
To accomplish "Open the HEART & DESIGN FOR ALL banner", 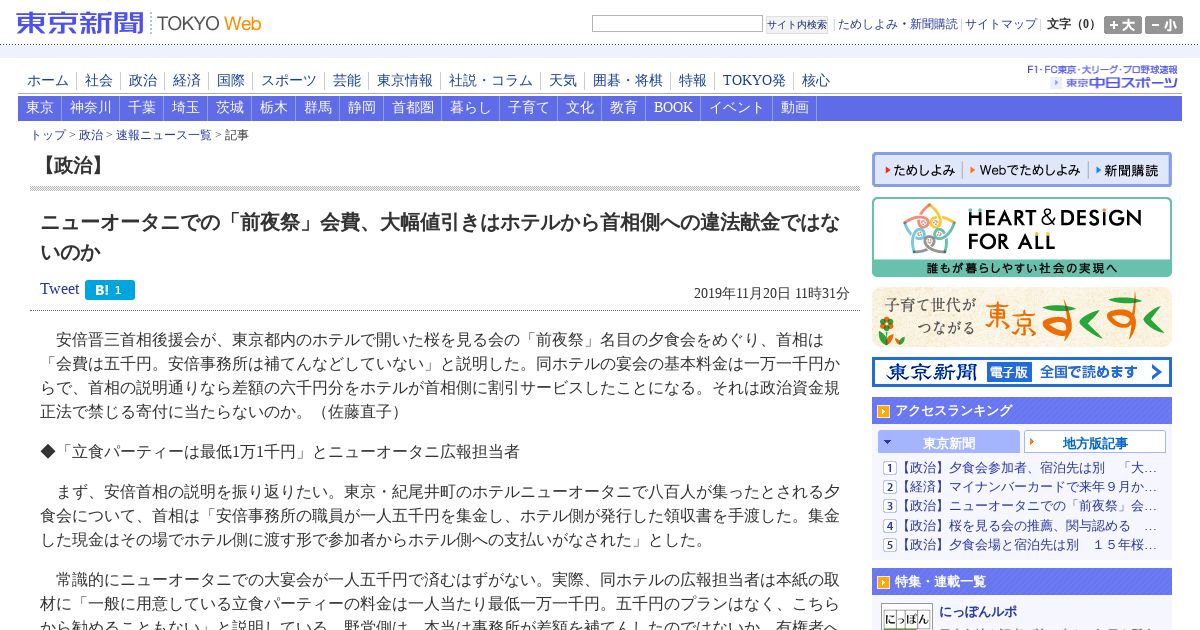I will [1022, 237].
